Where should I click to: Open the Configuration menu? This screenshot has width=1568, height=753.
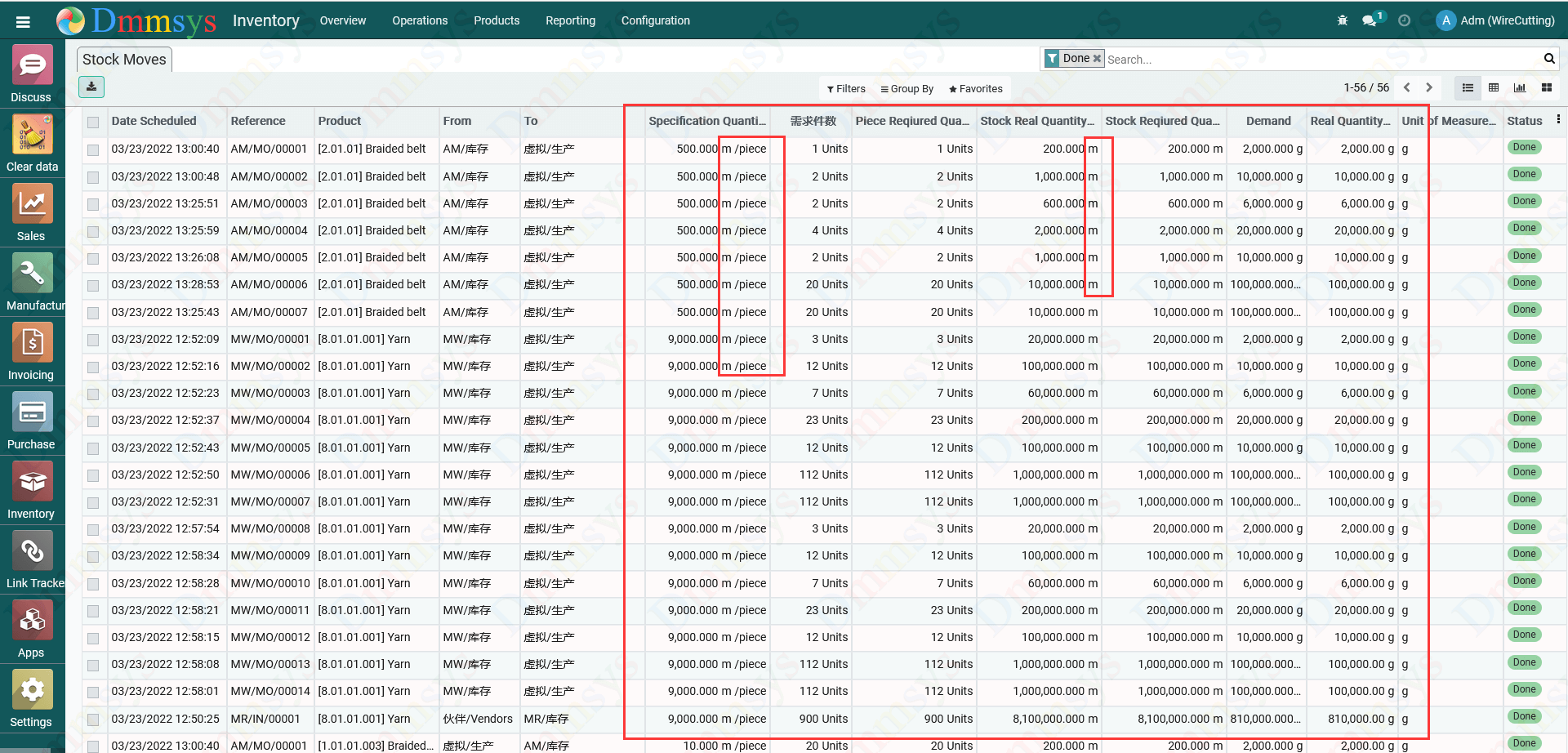click(x=656, y=20)
